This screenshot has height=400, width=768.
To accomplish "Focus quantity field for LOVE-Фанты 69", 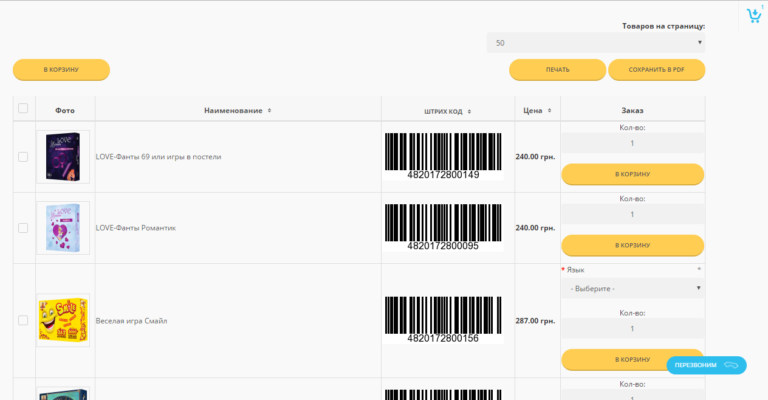I will click(x=632, y=143).
